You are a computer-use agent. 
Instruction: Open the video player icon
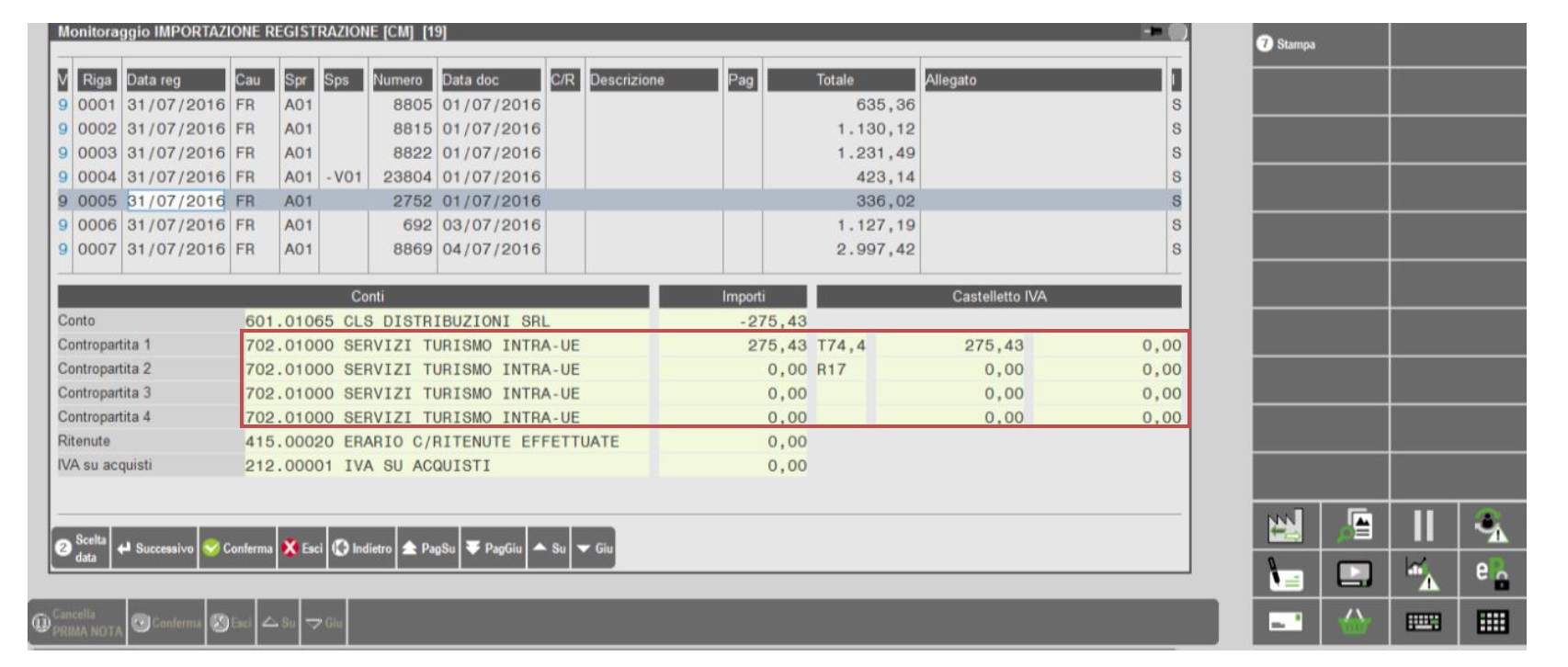(1355, 574)
